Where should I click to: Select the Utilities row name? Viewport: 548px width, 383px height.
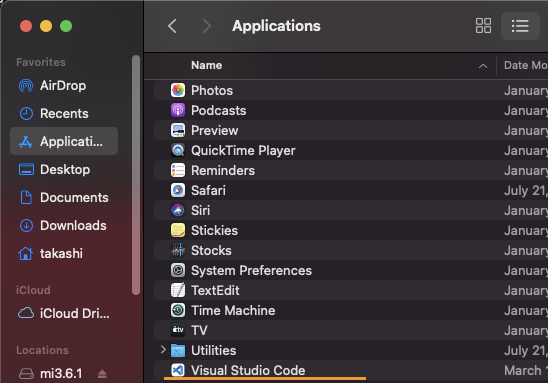pyautogui.click(x=214, y=350)
